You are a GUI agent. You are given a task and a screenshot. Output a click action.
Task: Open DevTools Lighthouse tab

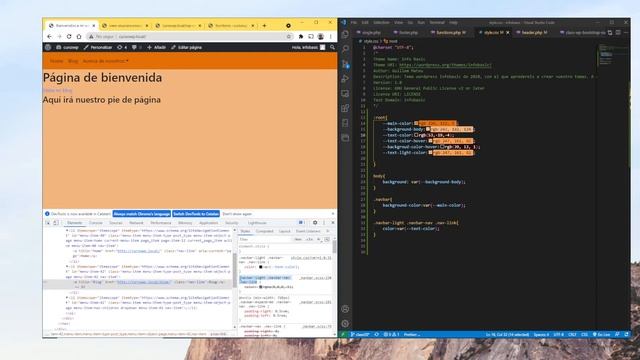pos(257,223)
